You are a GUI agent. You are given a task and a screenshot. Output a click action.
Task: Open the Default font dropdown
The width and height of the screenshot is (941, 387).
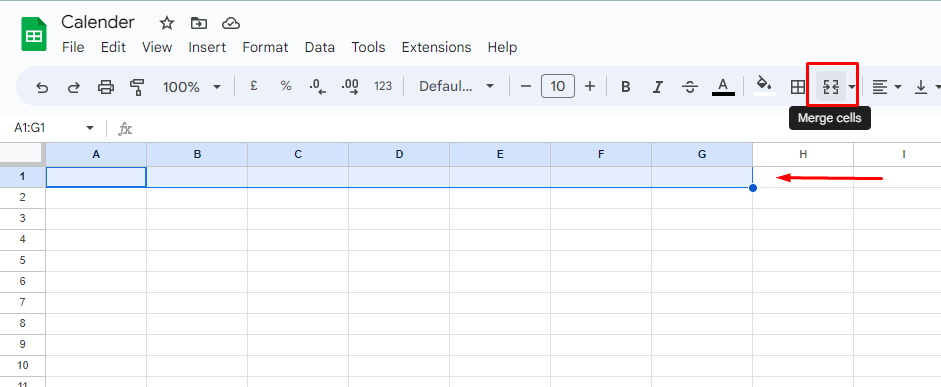pyautogui.click(x=456, y=86)
